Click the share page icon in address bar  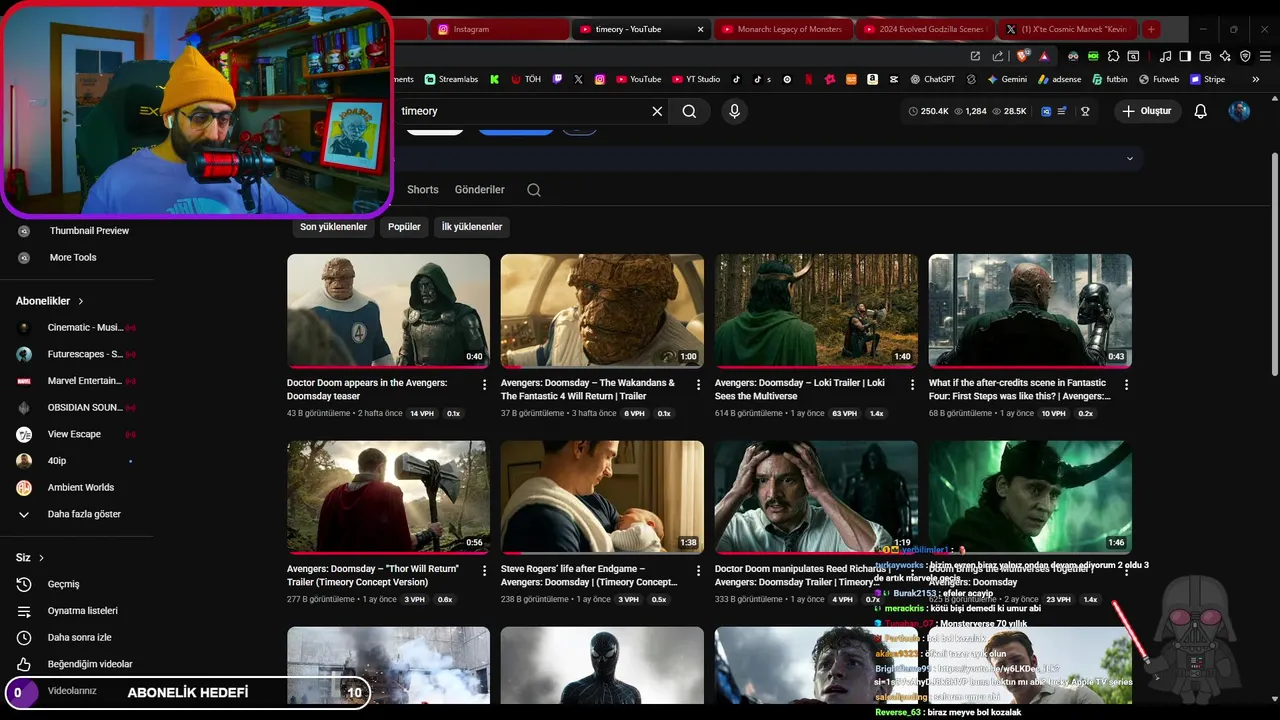tap(998, 56)
